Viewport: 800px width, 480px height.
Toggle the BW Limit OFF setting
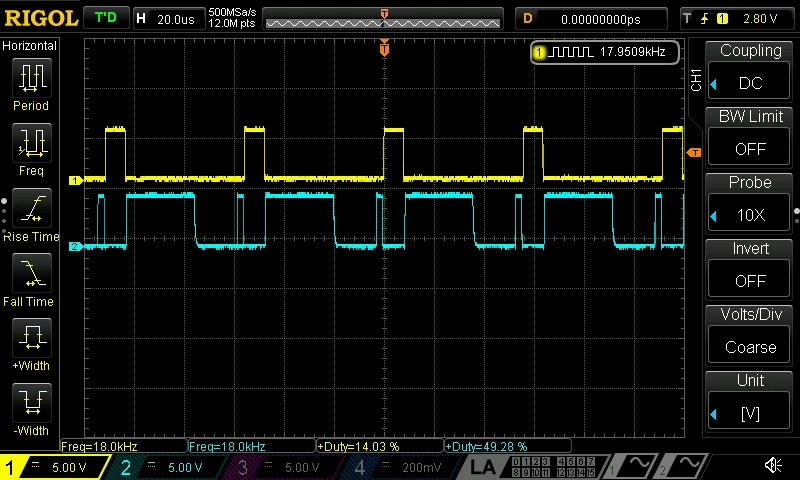click(x=749, y=136)
